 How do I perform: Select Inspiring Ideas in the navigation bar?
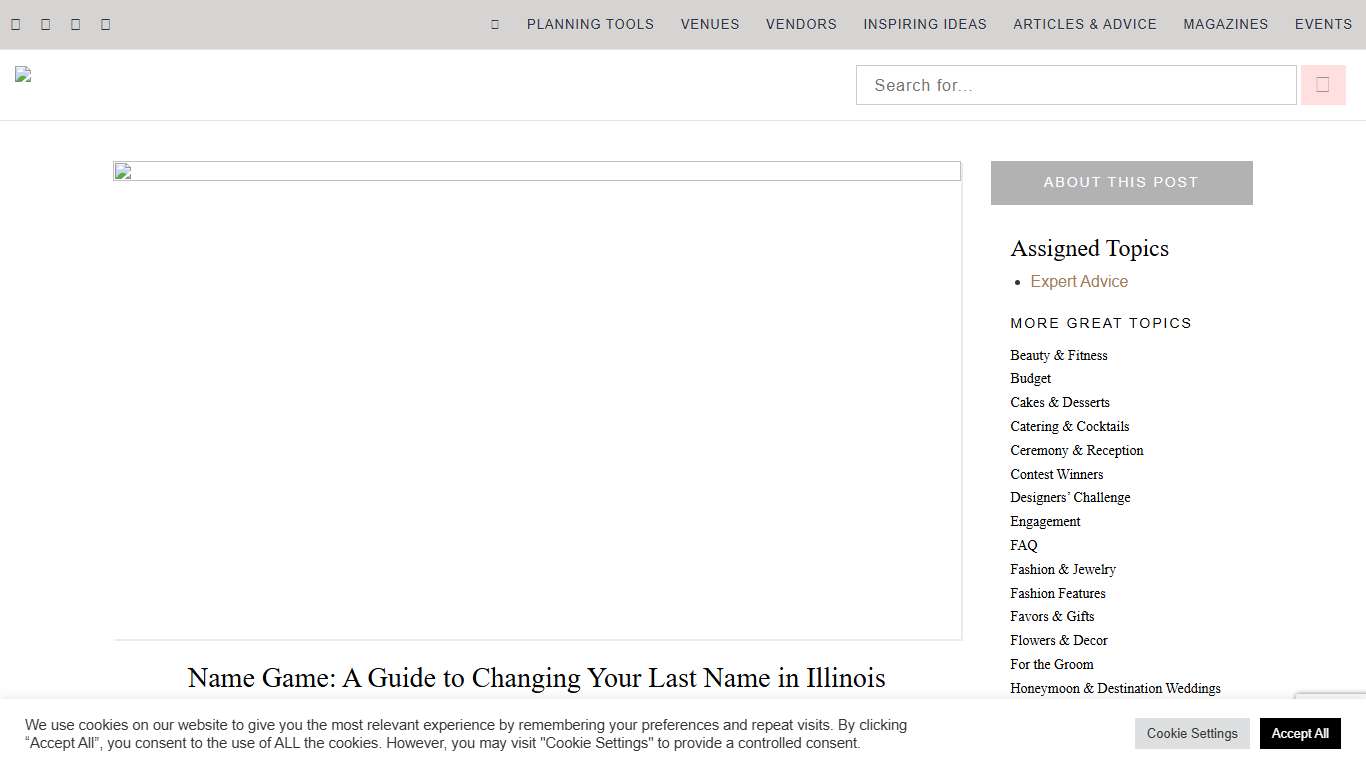click(924, 24)
